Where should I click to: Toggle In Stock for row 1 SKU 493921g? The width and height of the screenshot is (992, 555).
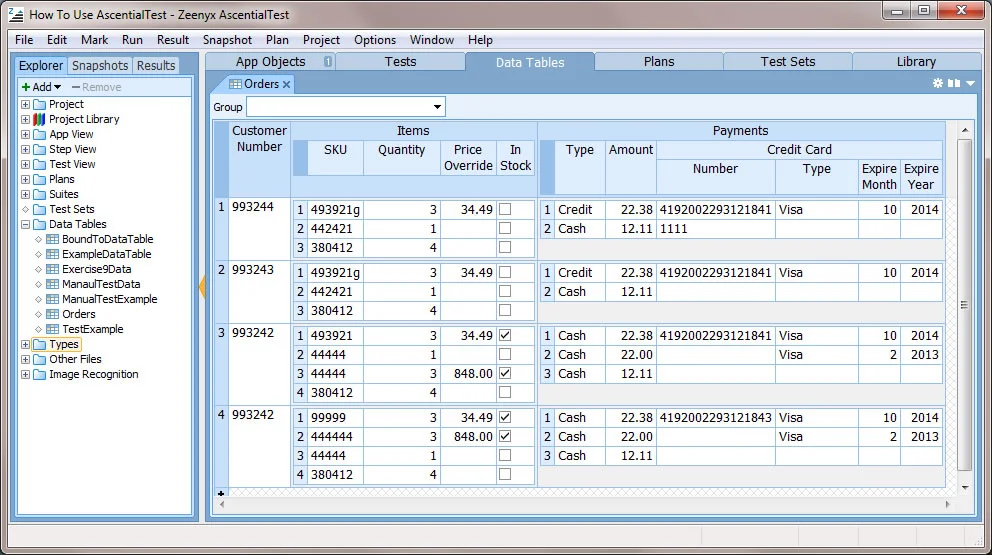coord(505,209)
